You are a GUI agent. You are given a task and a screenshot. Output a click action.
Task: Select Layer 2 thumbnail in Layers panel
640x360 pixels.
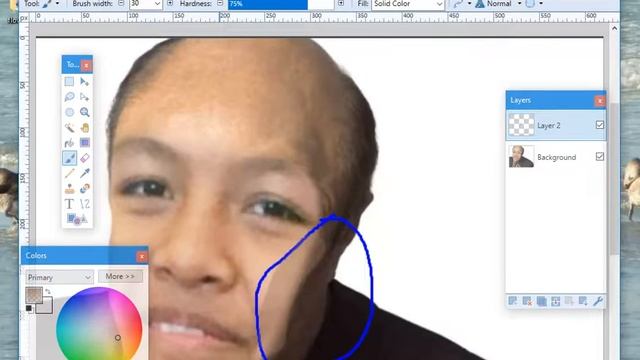521,125
